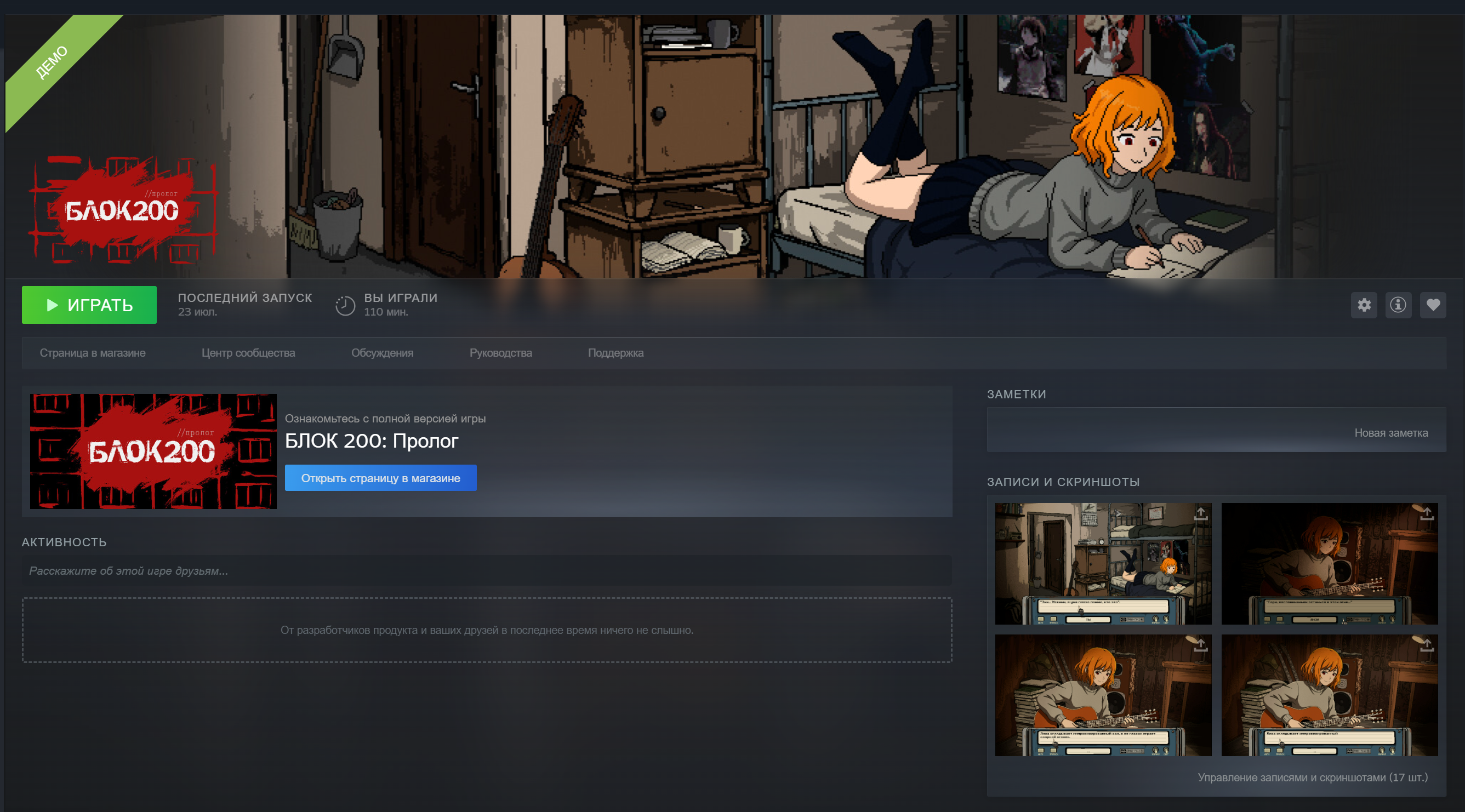Open the БЛОК 200 full version banner image
The height and width of the screenshot is (812, 1465).
(x=153, y=451)
